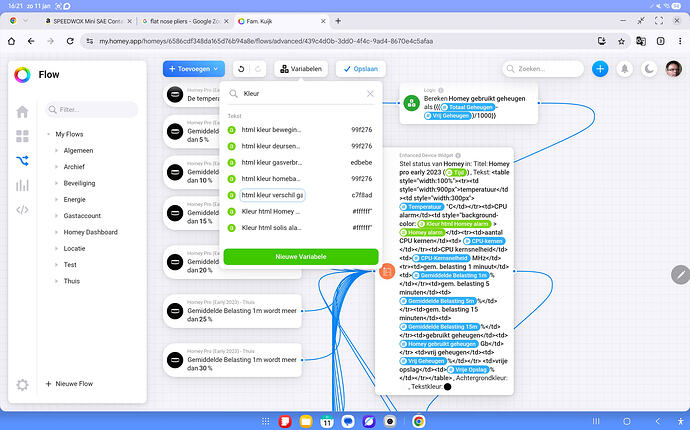The height and width of the screenshot is (430, 690).
Task: Click the black Tekstkleur color swatch
Action: (x=448, y=387)
